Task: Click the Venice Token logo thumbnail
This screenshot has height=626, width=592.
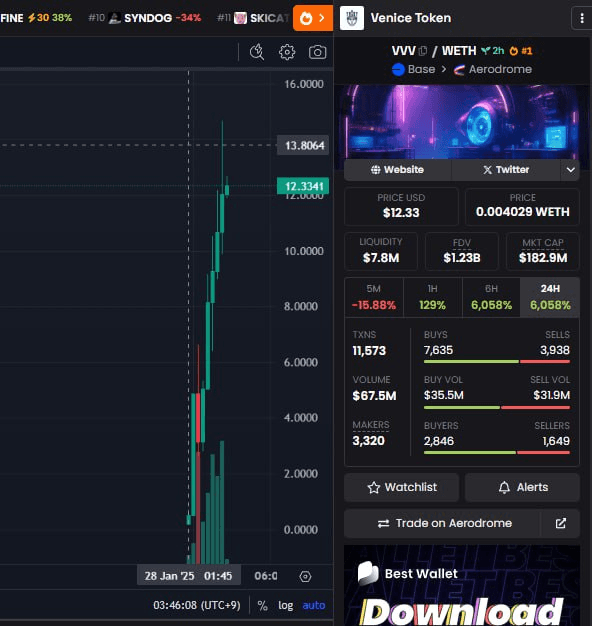Action: pos(352,18)
